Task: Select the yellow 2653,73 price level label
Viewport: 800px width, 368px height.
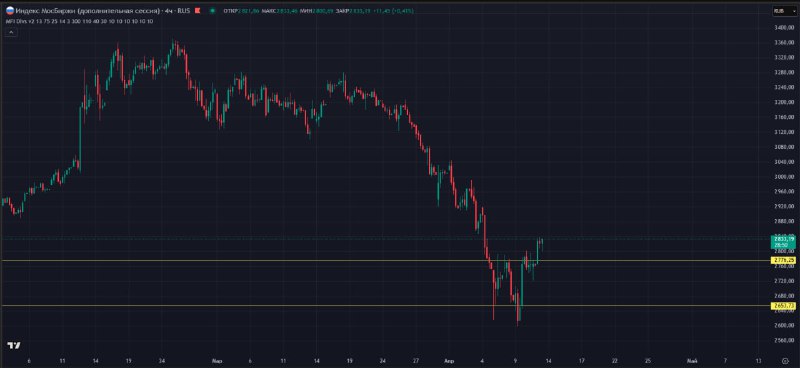Action: pyautogui.click(x=783, y=306)
